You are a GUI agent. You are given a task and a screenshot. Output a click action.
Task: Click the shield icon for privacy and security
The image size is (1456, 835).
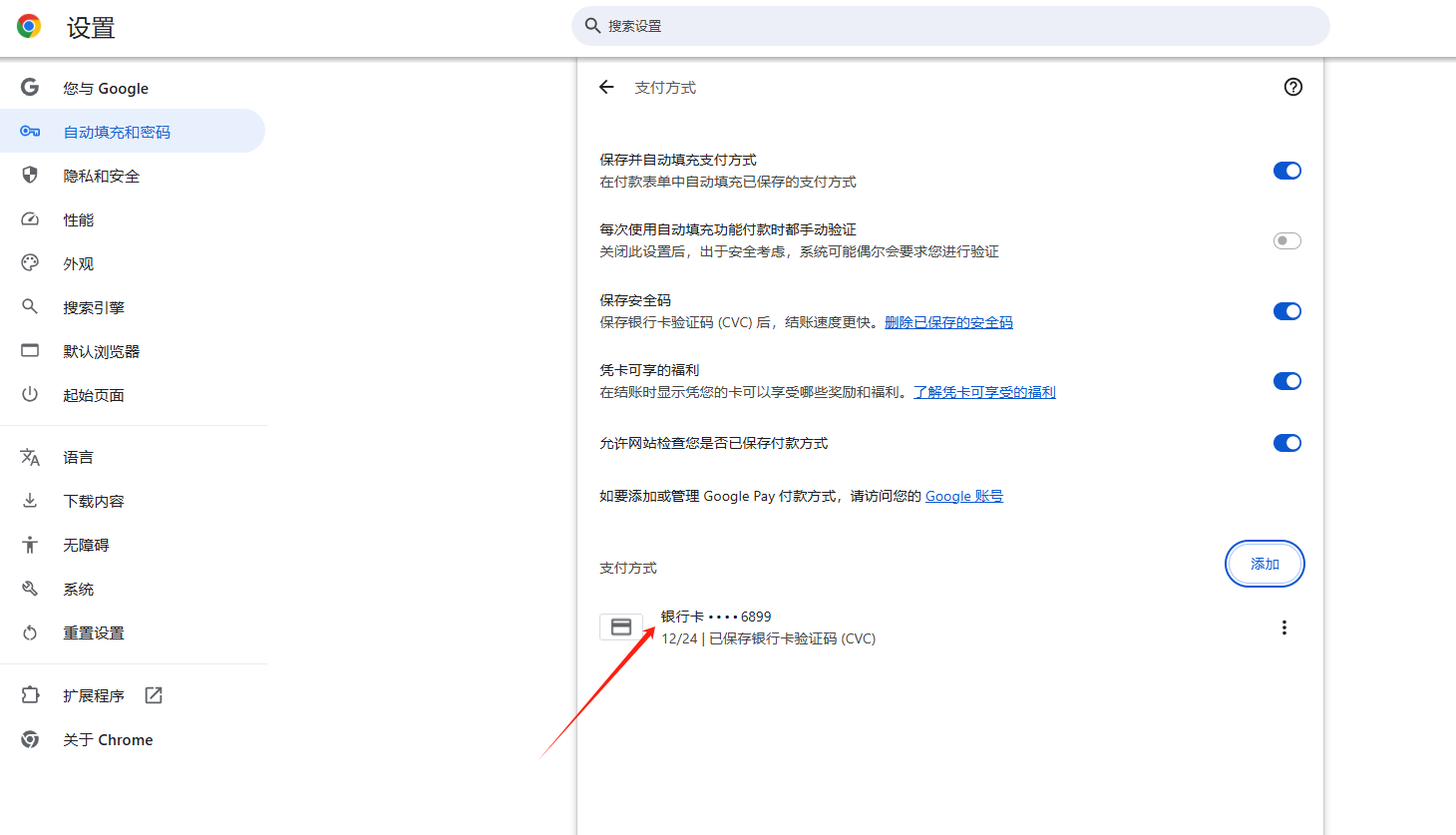pos(30,176)
